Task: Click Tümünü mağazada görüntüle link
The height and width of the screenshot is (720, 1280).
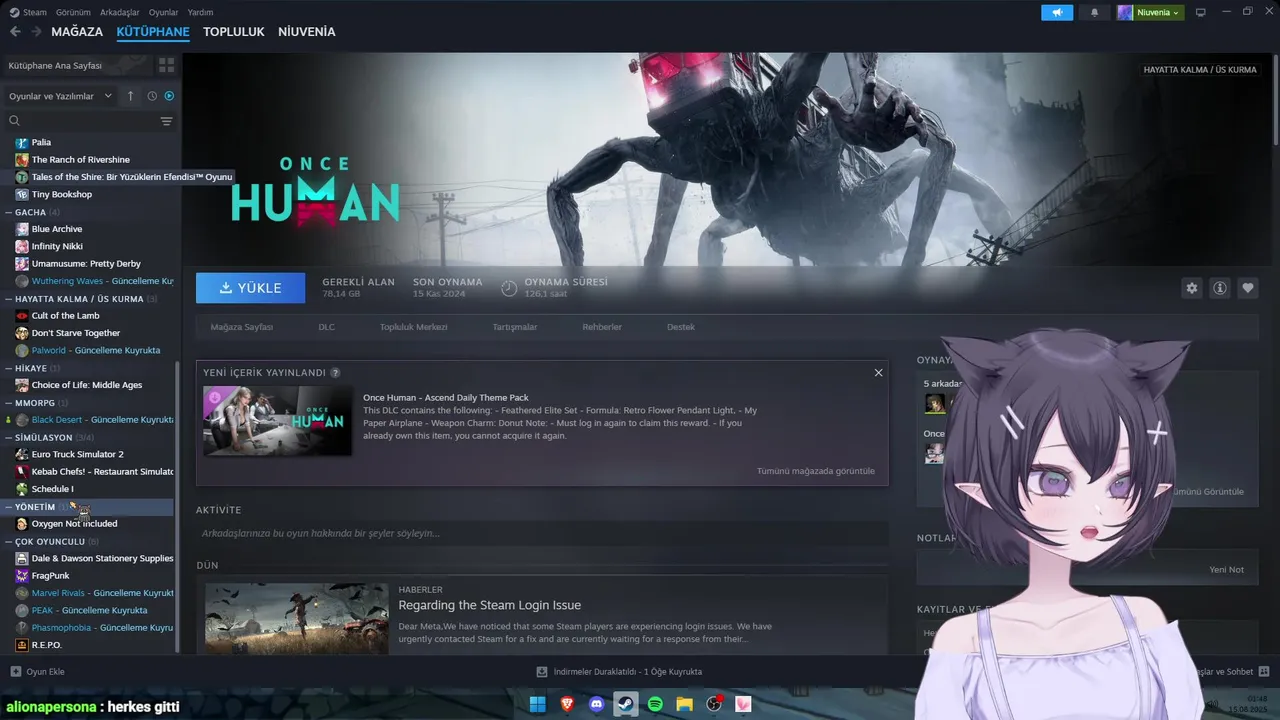Action: (816, 471)
